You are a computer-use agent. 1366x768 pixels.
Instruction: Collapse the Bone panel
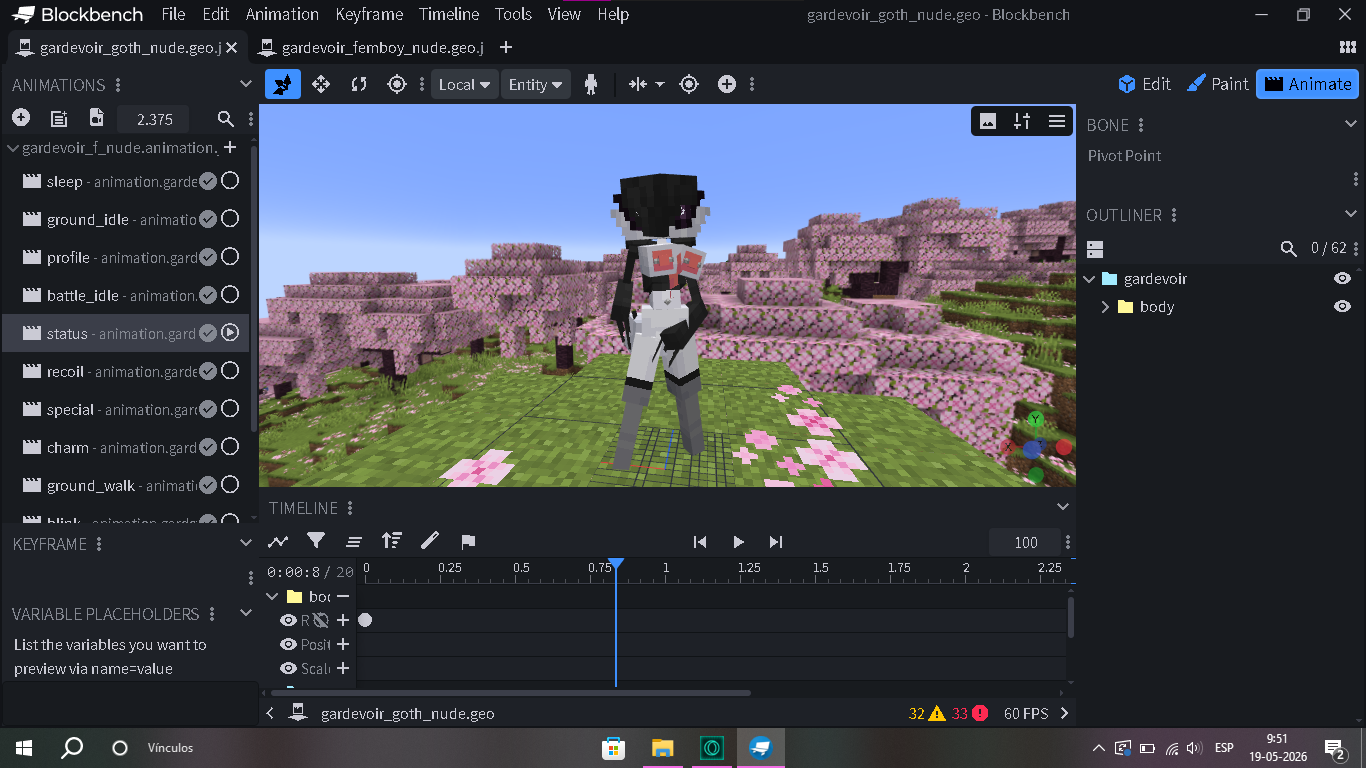1351,124
